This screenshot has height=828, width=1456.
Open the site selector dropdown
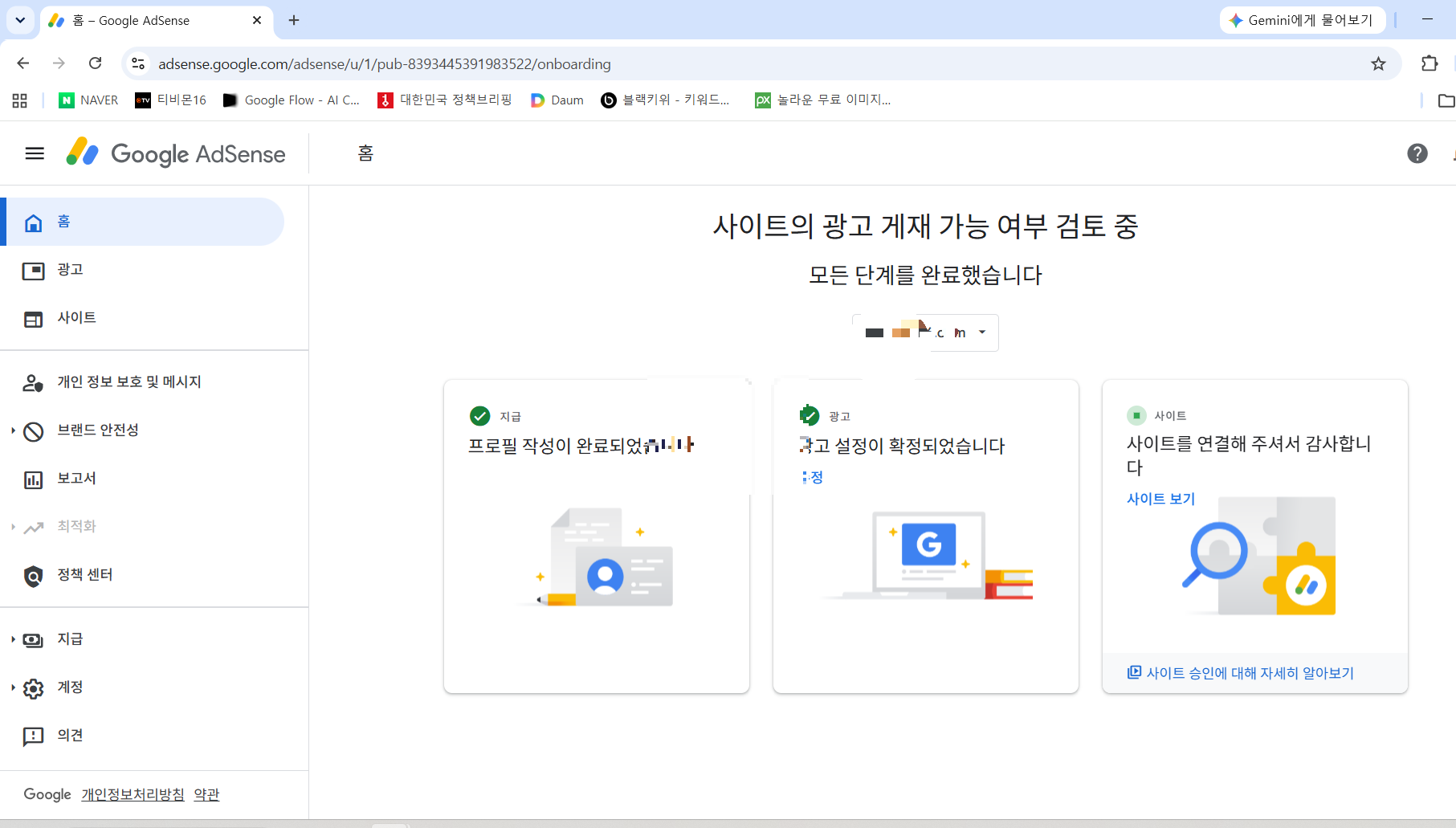[x=925, y=332]
